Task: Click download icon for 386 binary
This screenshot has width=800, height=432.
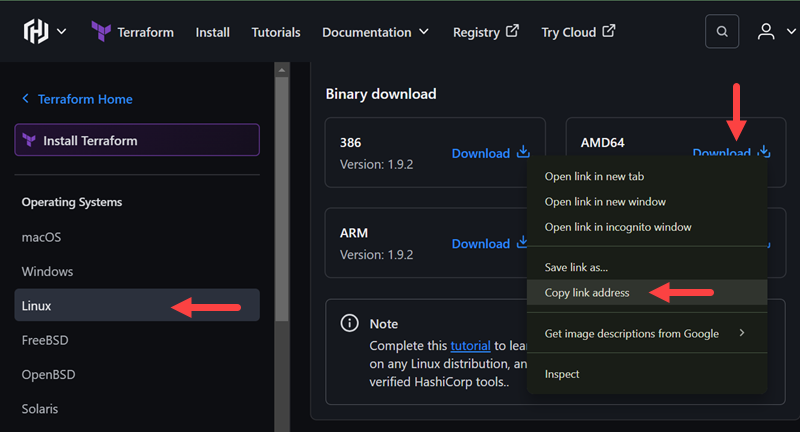Action: 523,151
